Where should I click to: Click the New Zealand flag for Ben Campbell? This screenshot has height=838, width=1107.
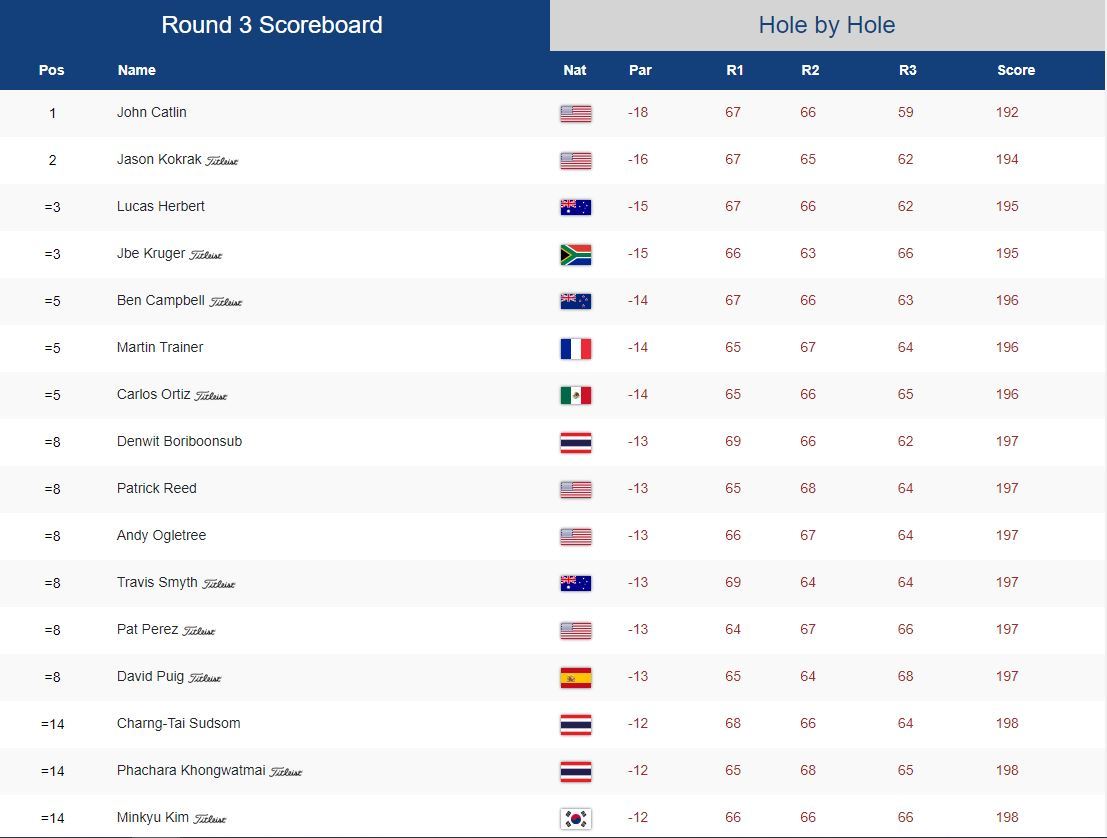(x=576, y=301)
